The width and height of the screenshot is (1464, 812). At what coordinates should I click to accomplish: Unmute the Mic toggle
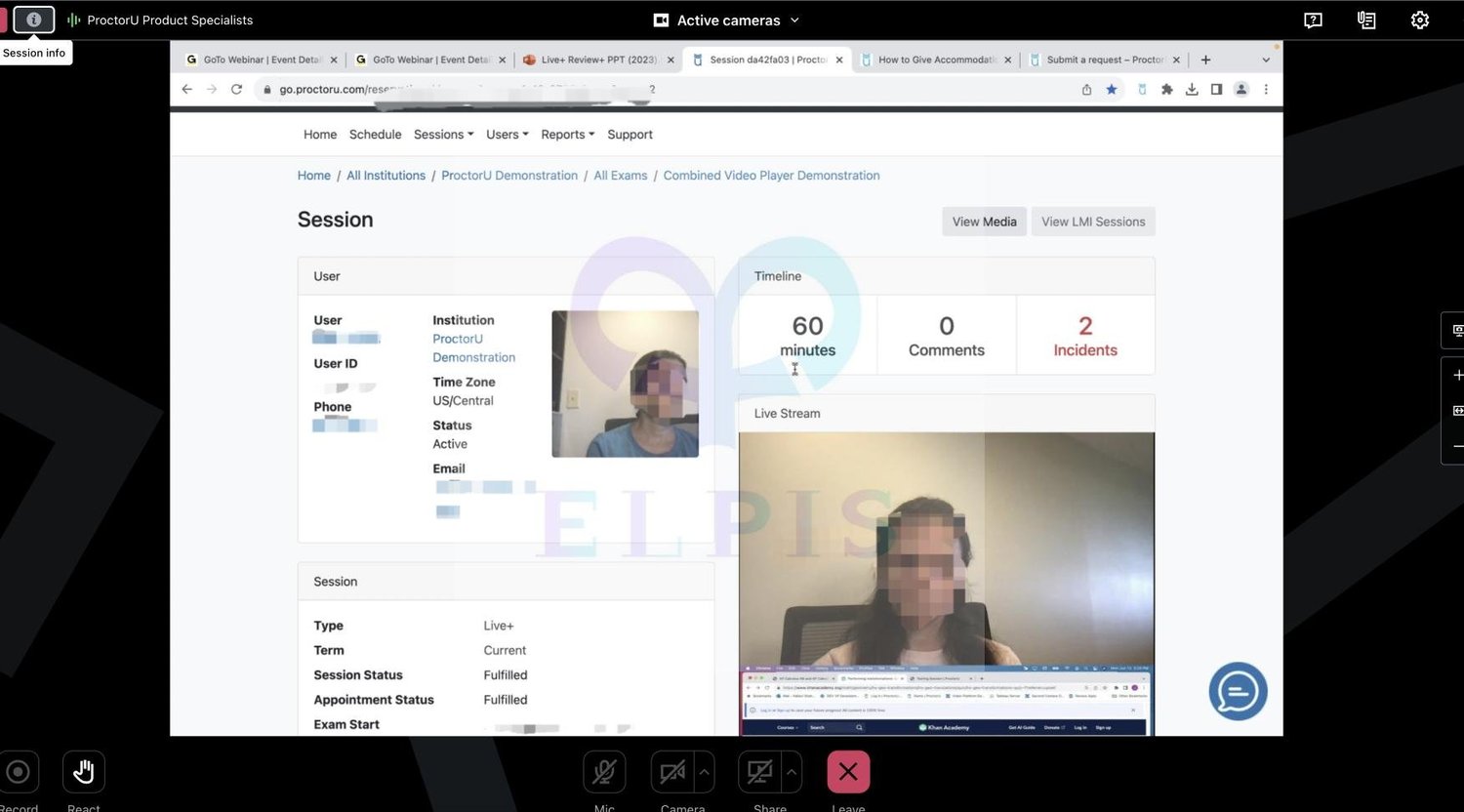(x=604, y=772)
